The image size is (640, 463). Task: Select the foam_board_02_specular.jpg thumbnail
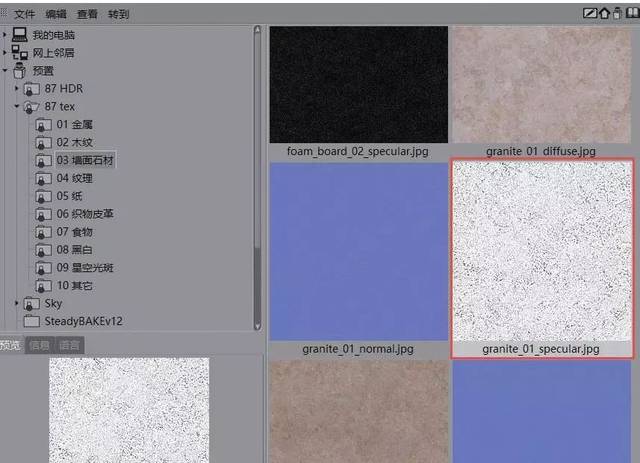358,91
